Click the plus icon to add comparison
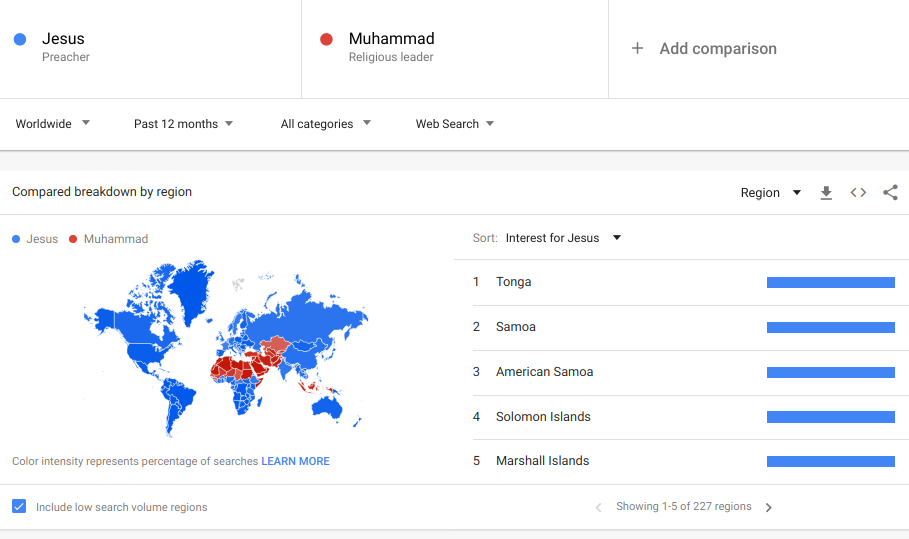909x539 pixels. [x=637, y=48]
